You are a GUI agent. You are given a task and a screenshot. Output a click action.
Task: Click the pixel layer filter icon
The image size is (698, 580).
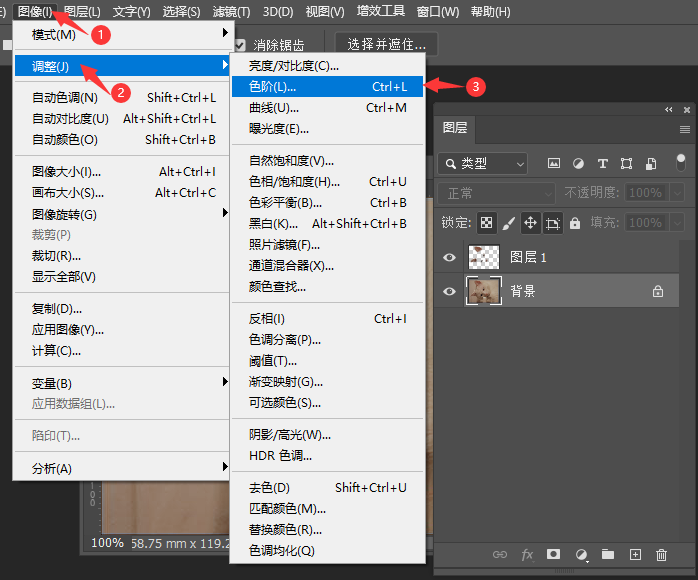pyautogui.click(x=553, y=163)
